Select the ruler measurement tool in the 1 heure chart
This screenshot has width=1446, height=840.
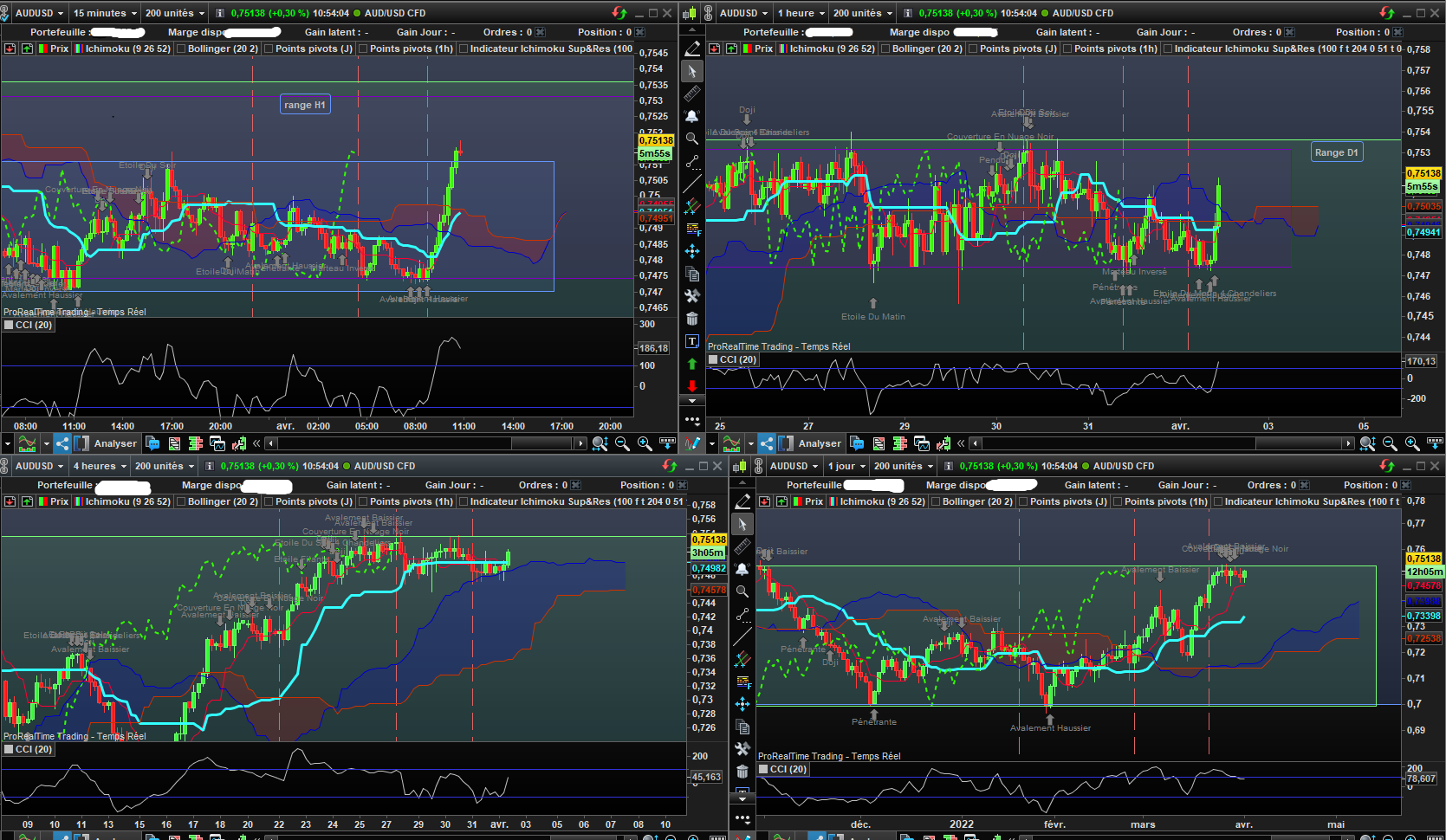tap(691, 94)
